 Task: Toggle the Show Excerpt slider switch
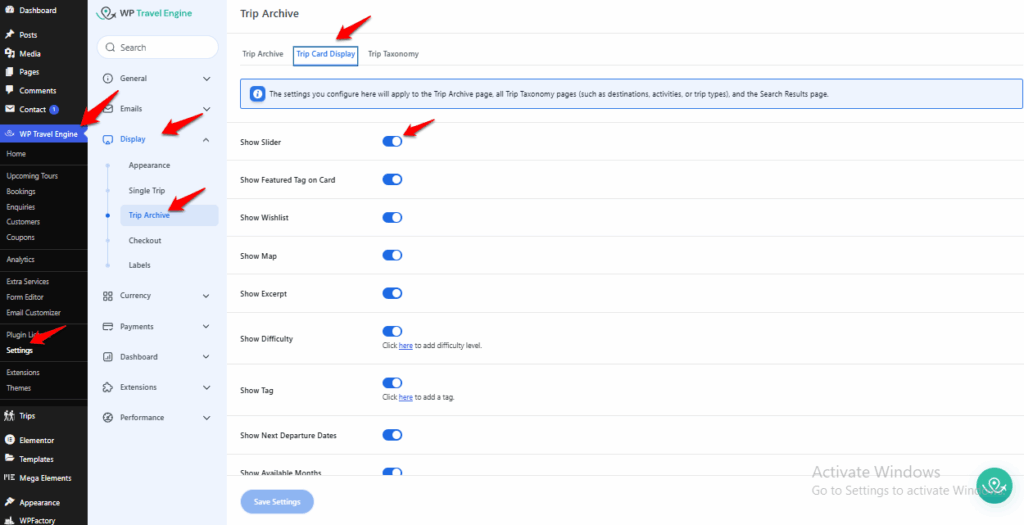coord(392,293)
